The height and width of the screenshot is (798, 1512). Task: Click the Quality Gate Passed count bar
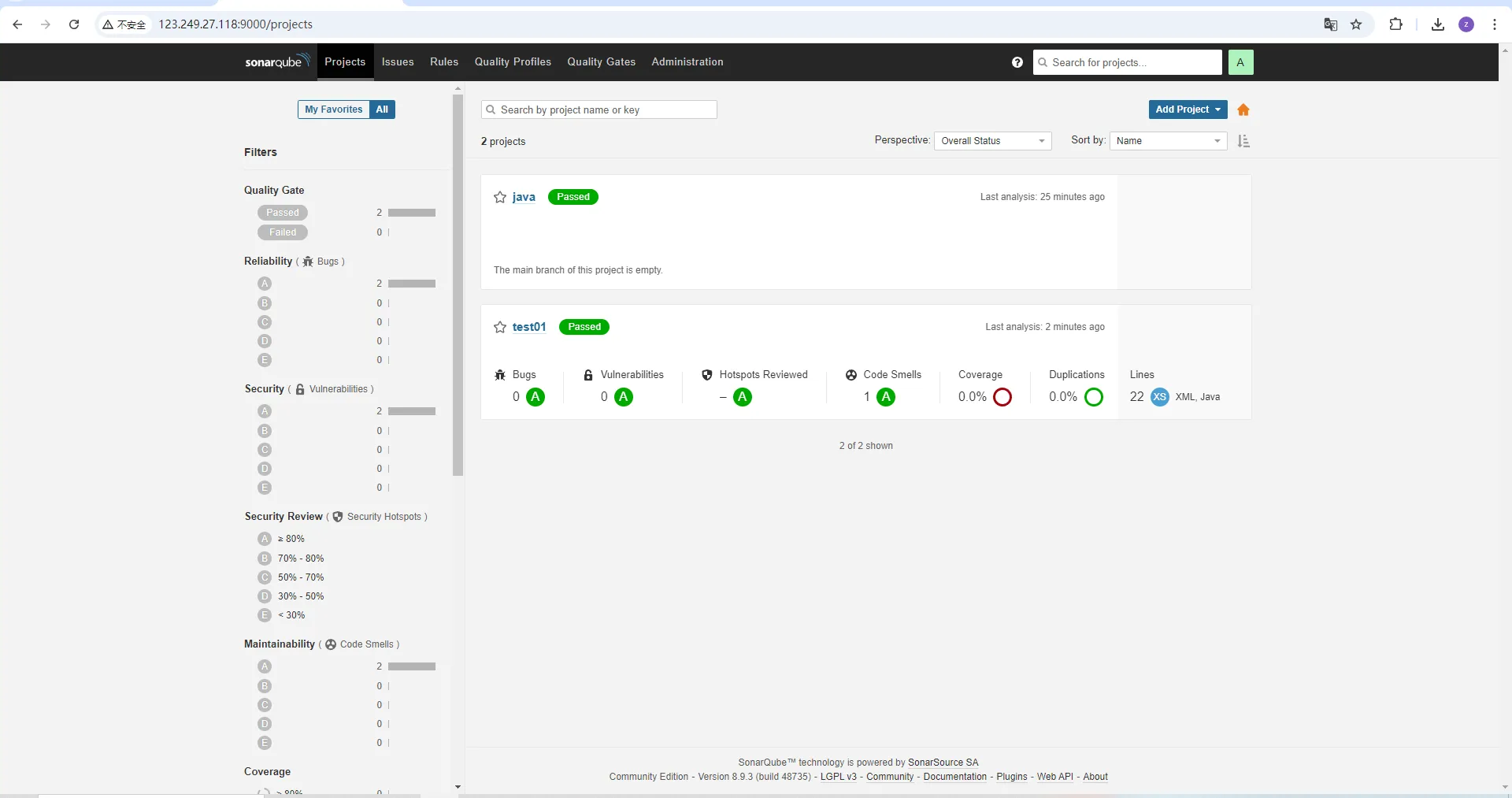412,213
